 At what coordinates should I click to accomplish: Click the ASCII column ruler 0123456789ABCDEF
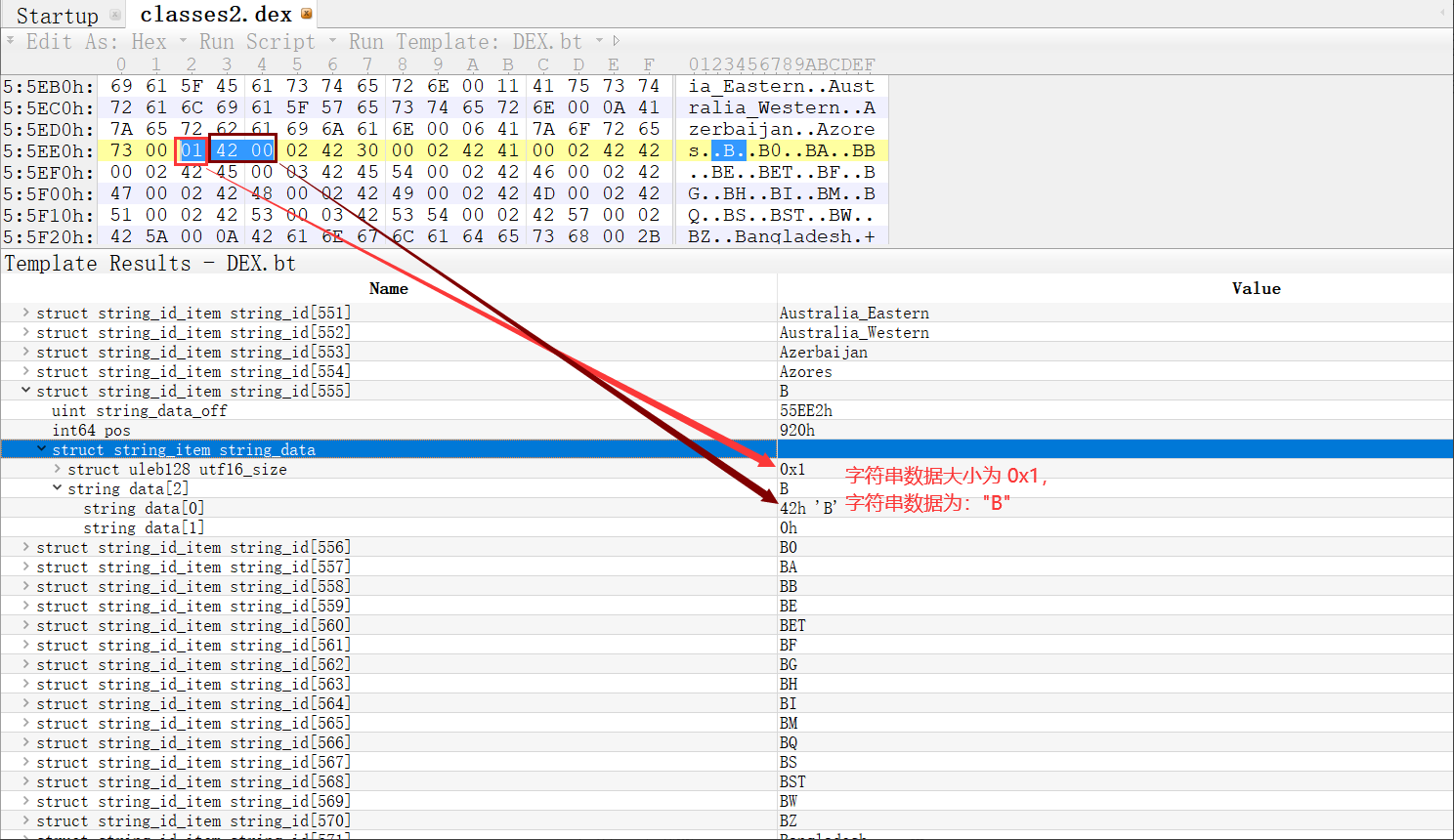(x=782, y=64)
